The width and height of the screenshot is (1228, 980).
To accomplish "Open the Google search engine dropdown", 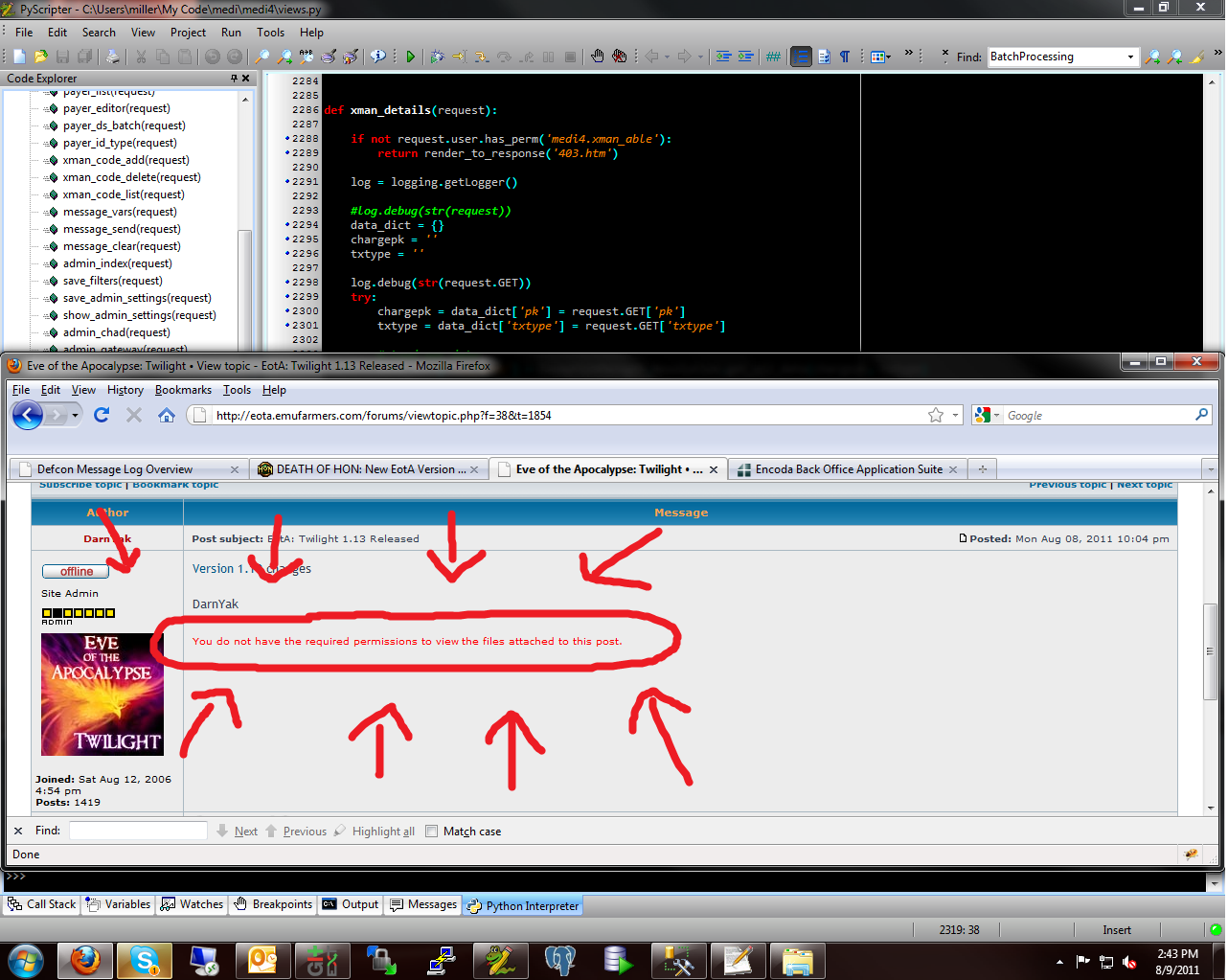I will point(988,415).
